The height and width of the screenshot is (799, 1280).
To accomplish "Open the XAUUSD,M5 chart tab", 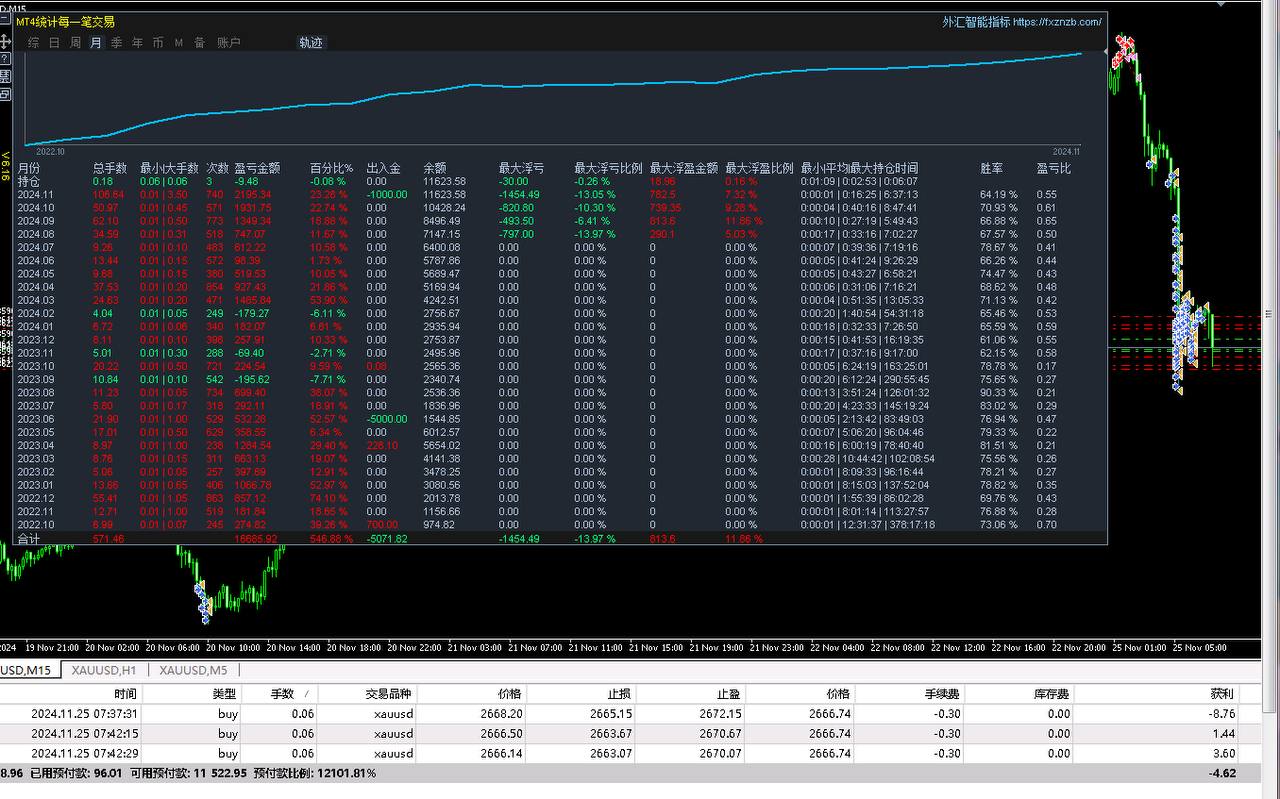I will 193,670.
